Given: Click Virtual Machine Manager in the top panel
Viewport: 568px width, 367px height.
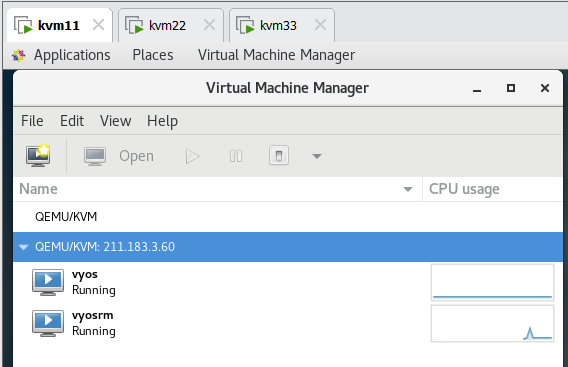Looking at the screenshot, I should [276, 55].
